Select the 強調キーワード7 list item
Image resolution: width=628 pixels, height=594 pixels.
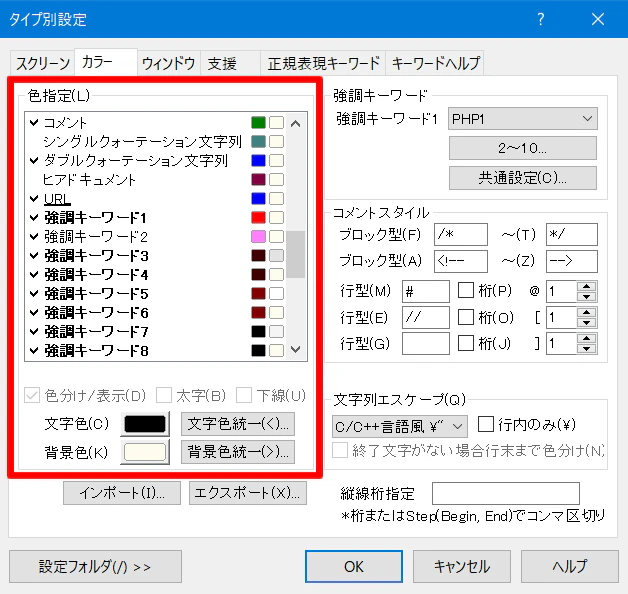[156, 332]
